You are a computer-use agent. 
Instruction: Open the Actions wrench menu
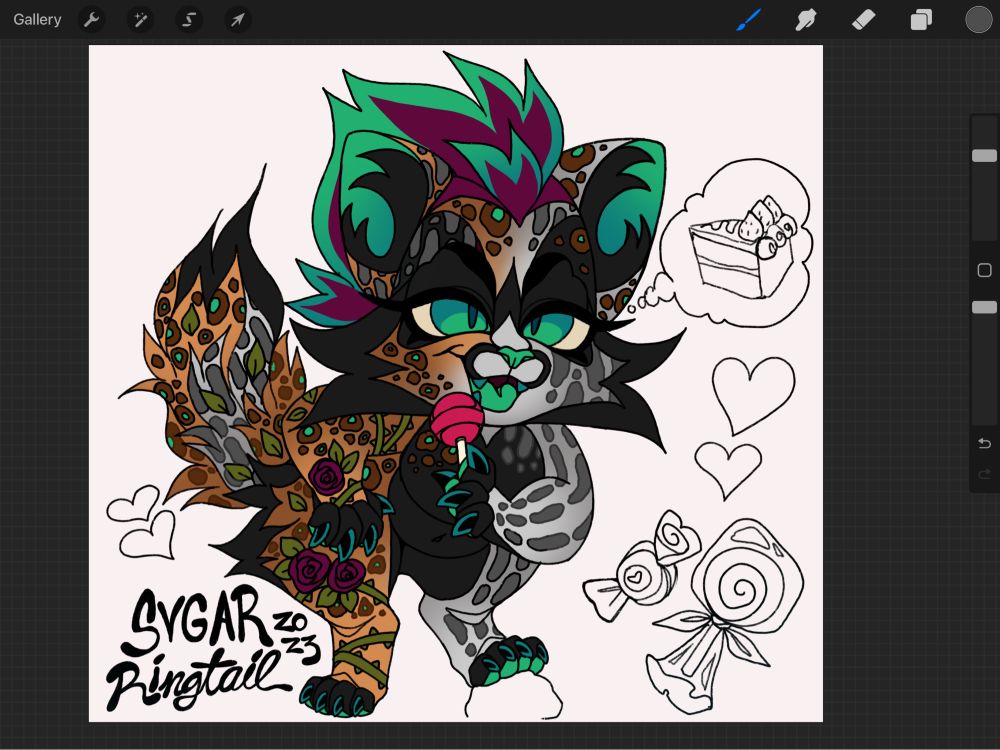[91, 20]
